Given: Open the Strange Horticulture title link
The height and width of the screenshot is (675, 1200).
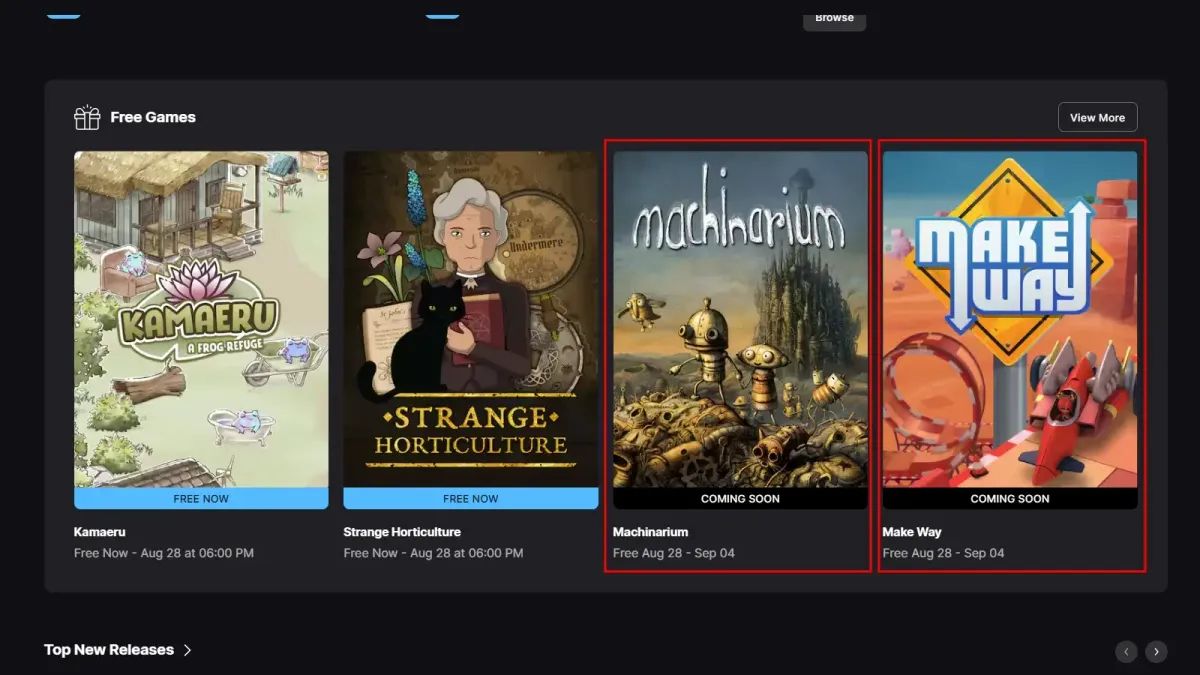Looking at the screenshot, I should [402, 532].
